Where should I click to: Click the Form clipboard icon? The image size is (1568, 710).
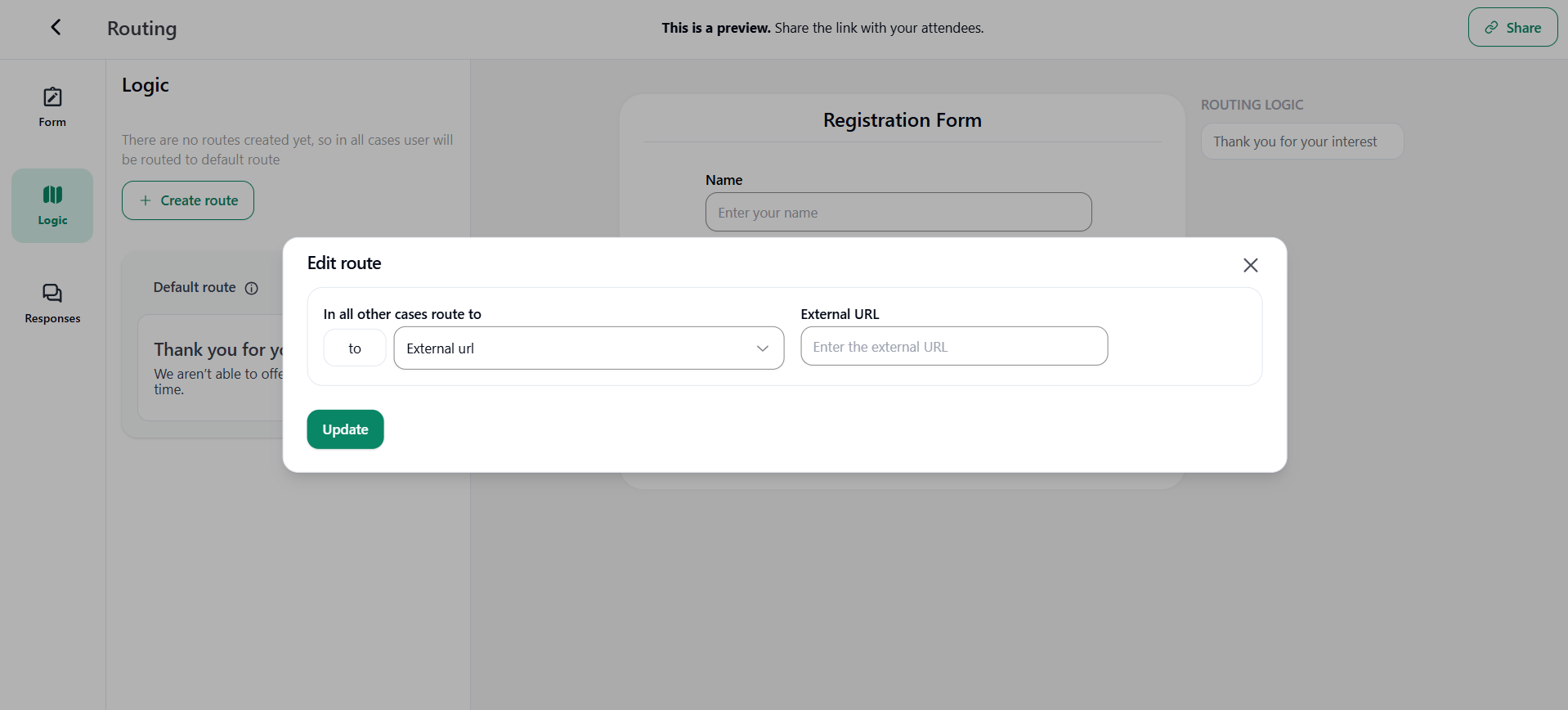pos(52,97)
